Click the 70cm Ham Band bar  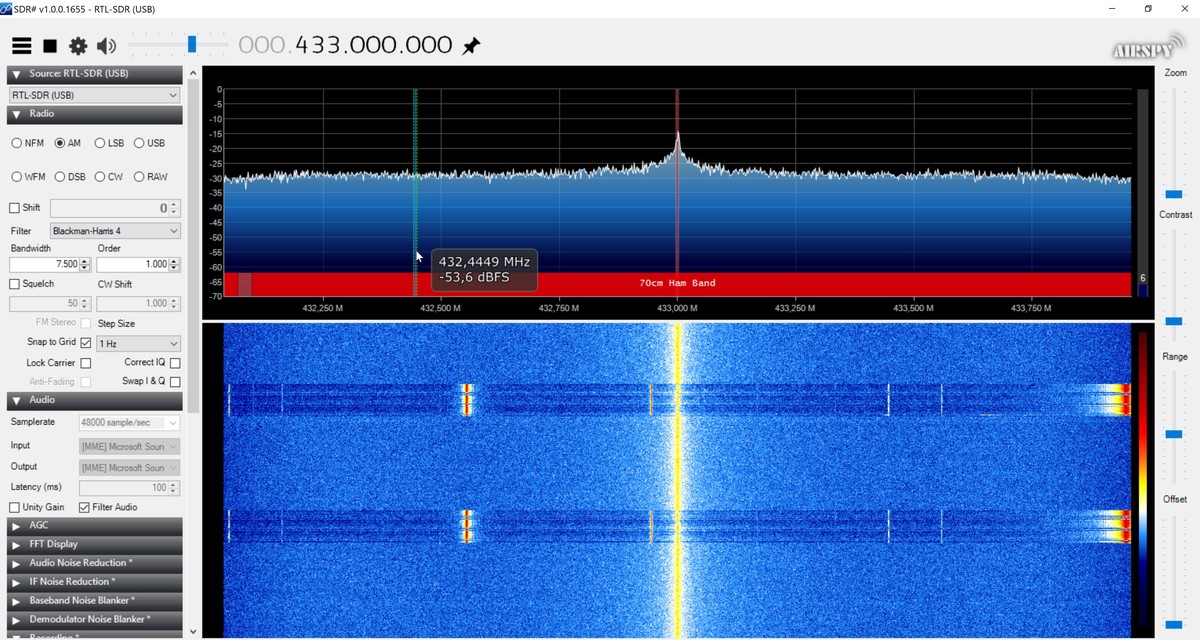click(x=677, y=284)
